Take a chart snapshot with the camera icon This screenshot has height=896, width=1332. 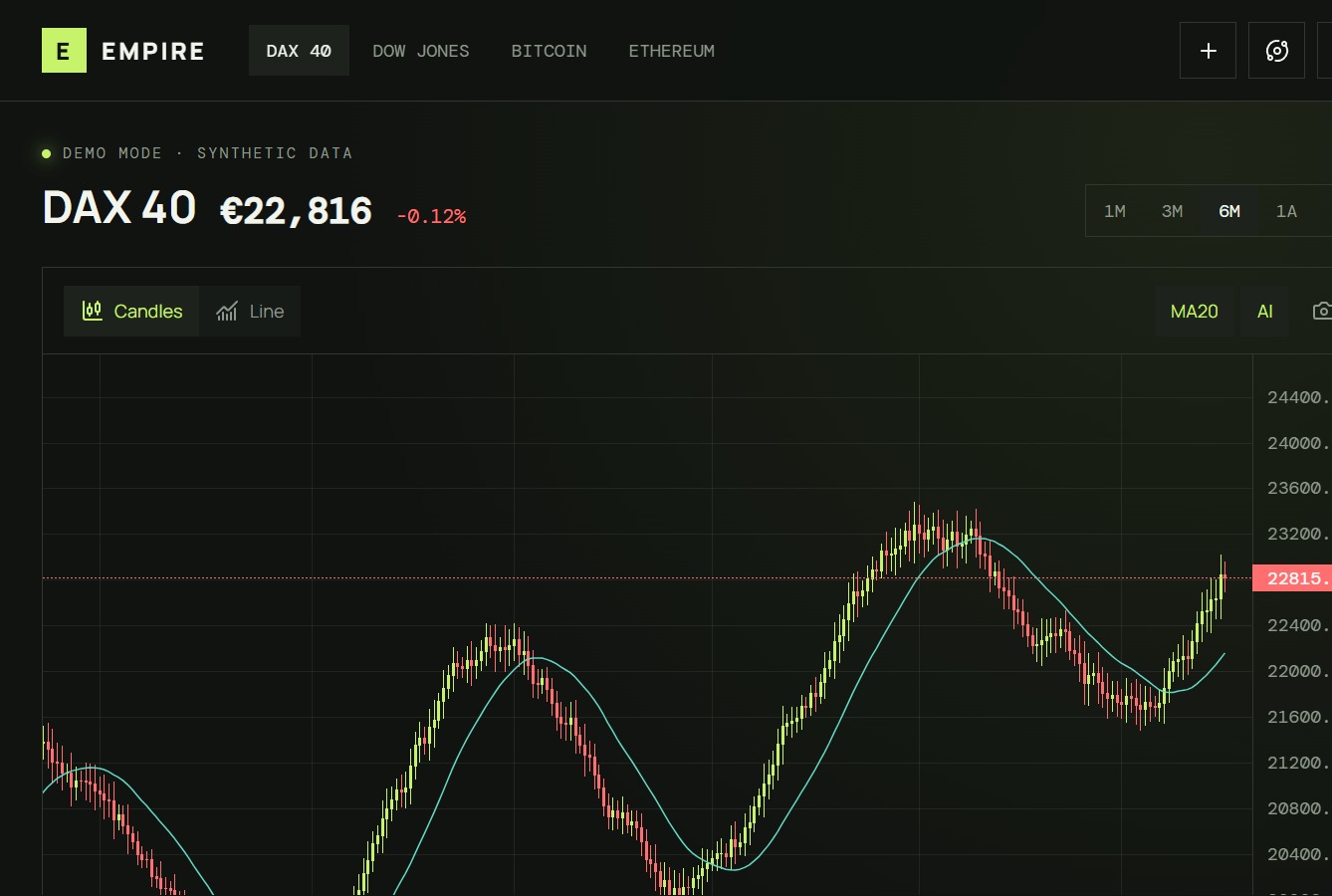click(1322, 311)
